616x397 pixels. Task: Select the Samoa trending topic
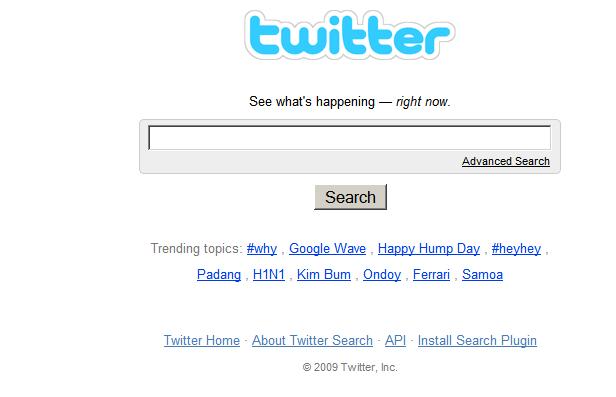click(482, 274)
